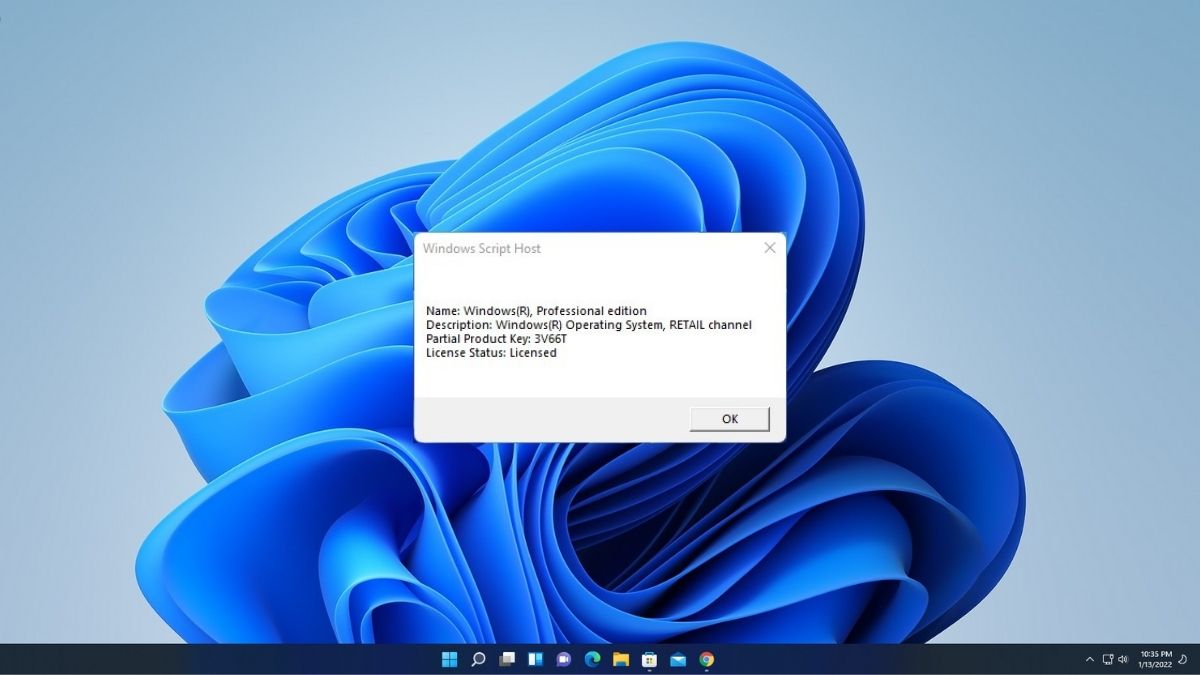Open Task View

(x=507, y=659)
